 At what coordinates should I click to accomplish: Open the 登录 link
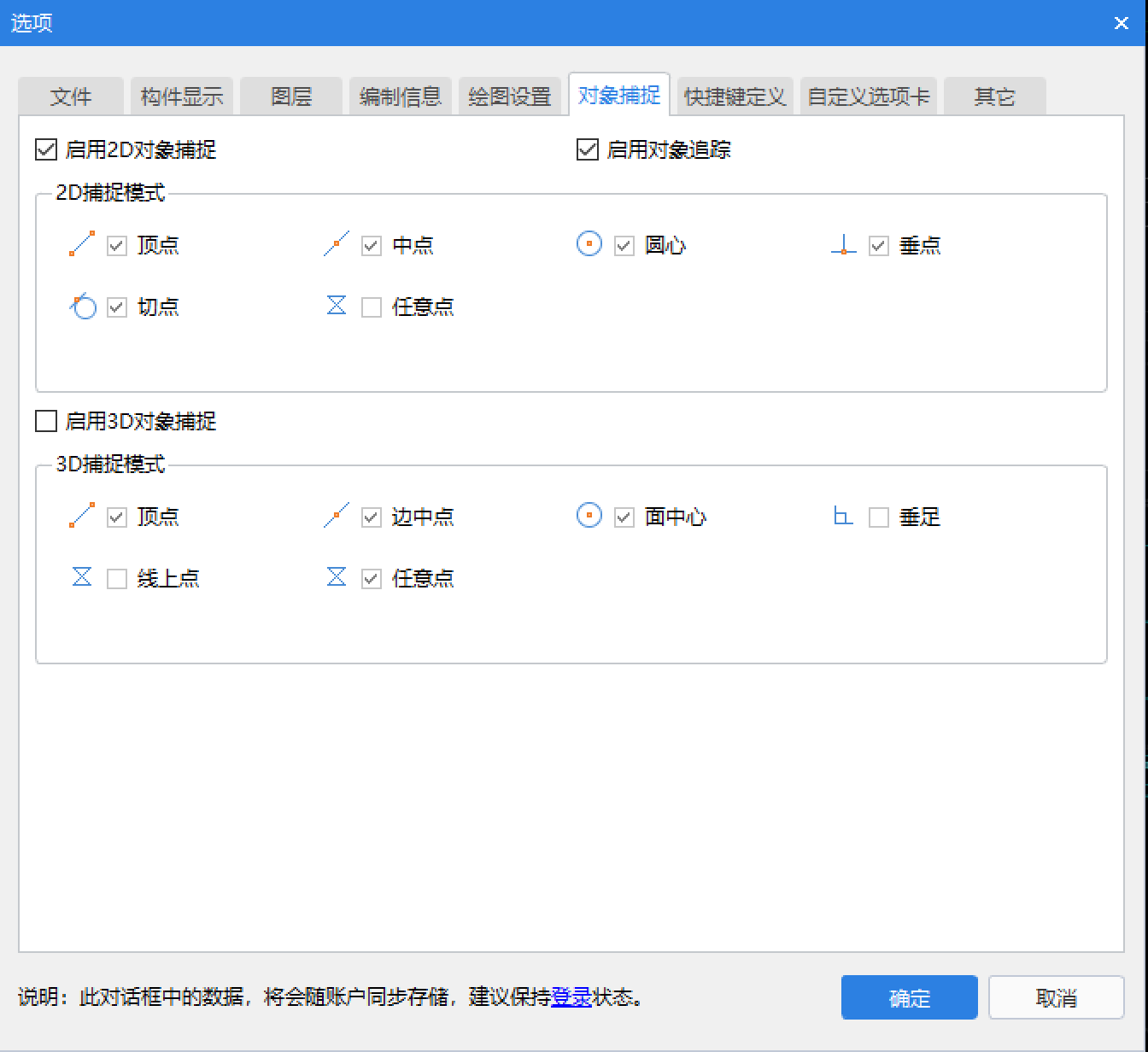coord(571,996)
